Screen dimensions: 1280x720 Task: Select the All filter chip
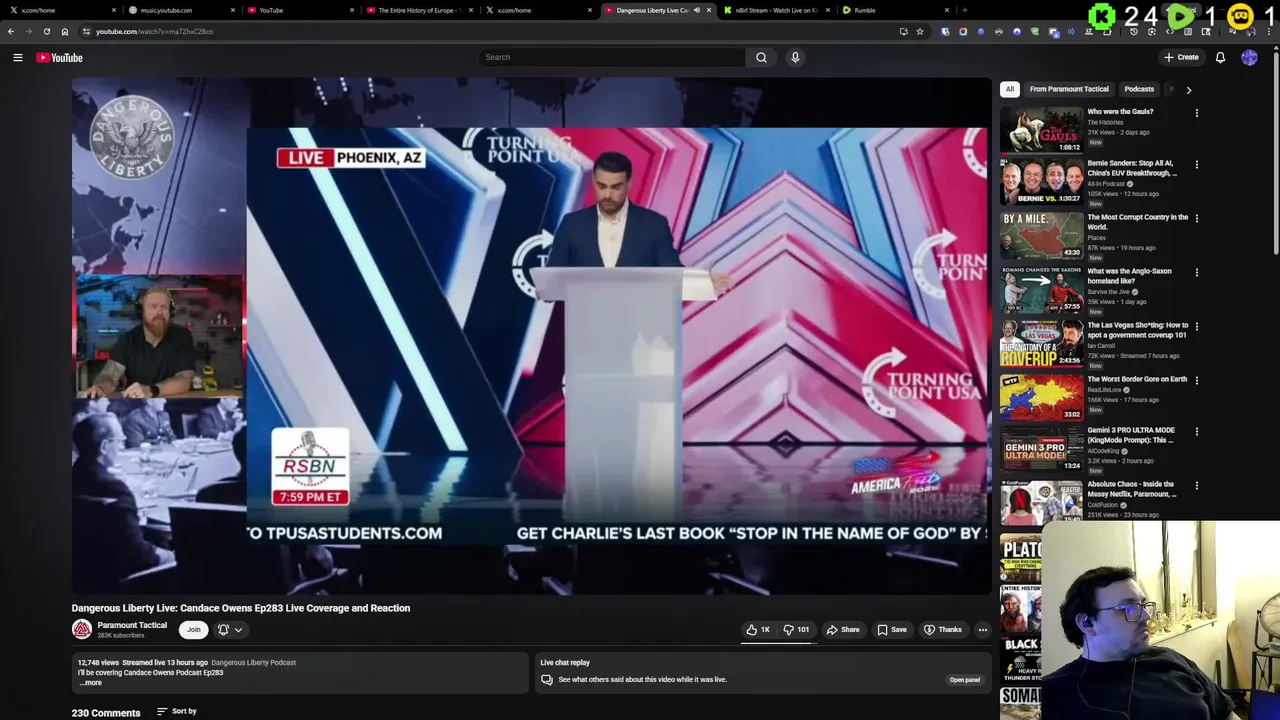(x=1010, y=89)
